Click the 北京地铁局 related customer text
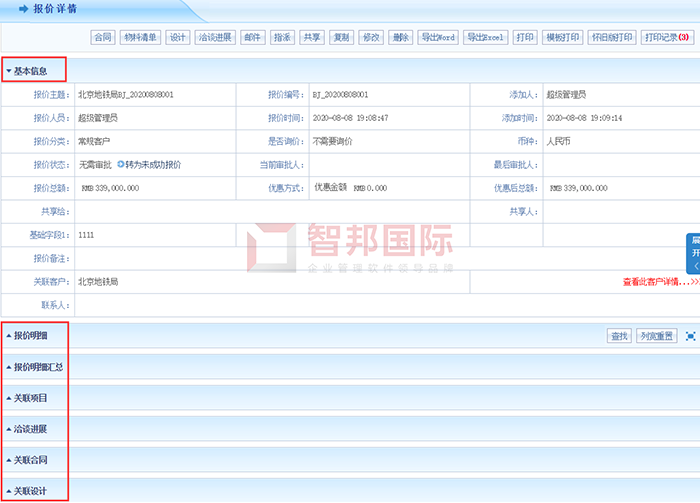Image resolution: width=700 pixels, height=503 pixels. coord(98,282)
